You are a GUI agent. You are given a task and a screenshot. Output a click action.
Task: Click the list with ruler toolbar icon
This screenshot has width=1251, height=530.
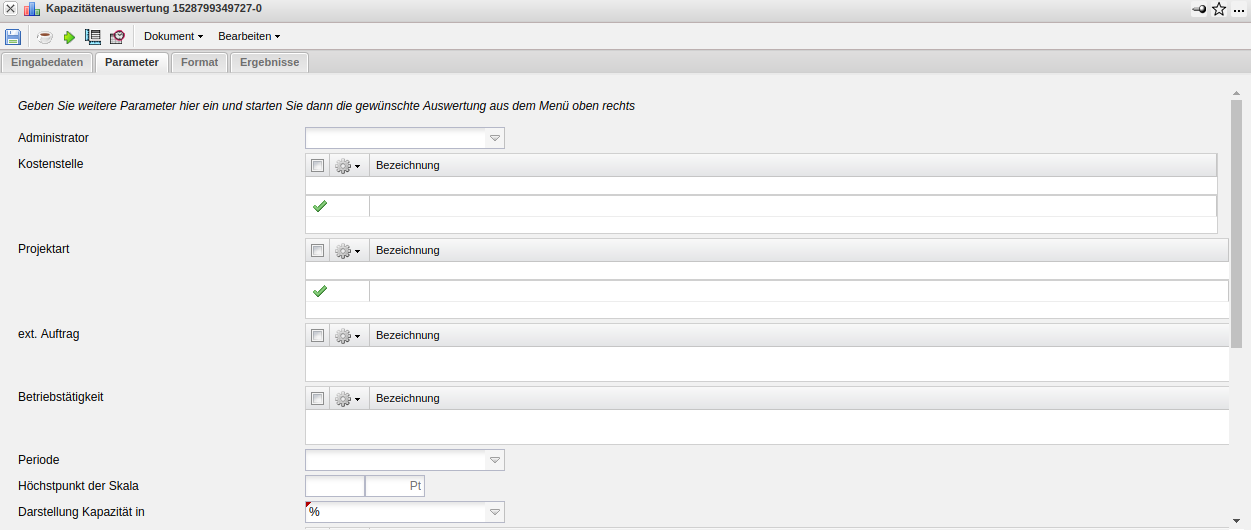coord(93,37)
